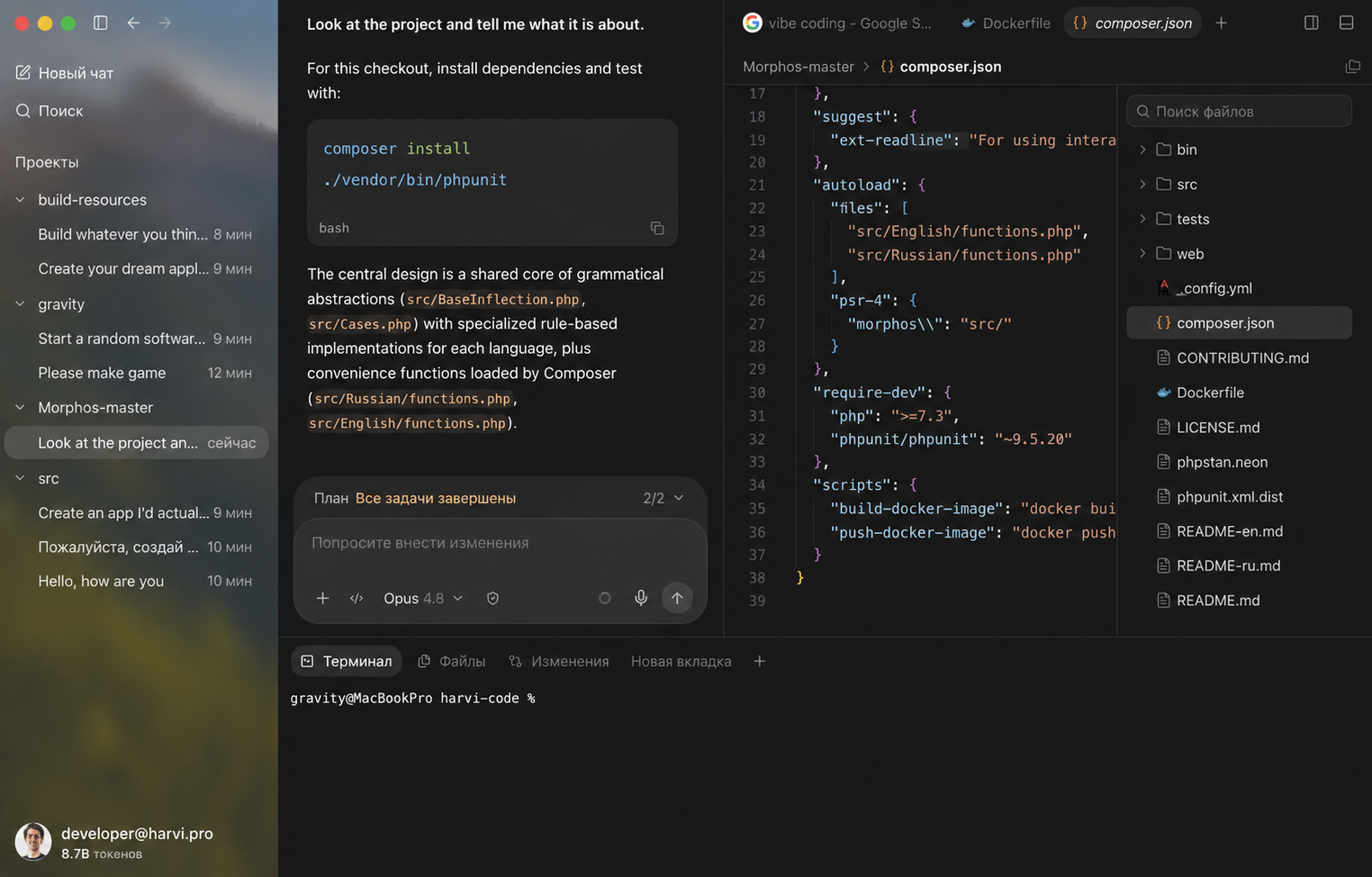Click the circular context indicator icon
Image resolution: width=1372 pixels, height=877 pixels.
605,598
